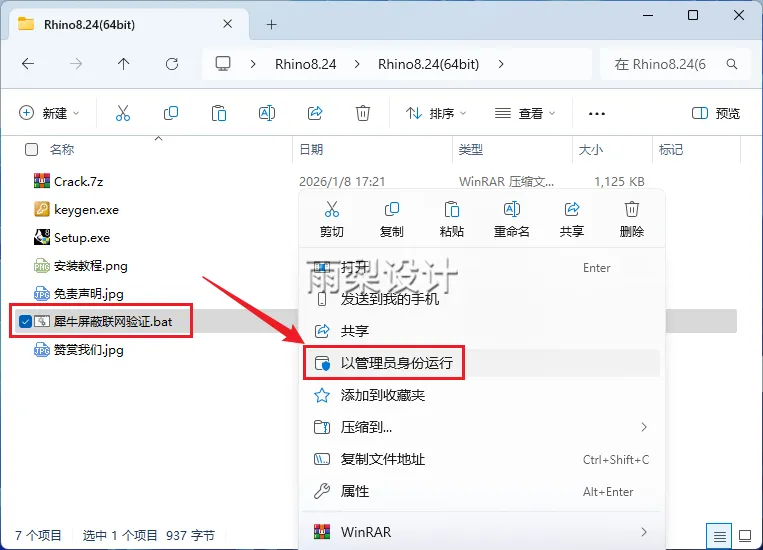Viewport: 763px width, 550px height.
Task: Choose 共享 in the context menu's top icon row
Action: 572,219
